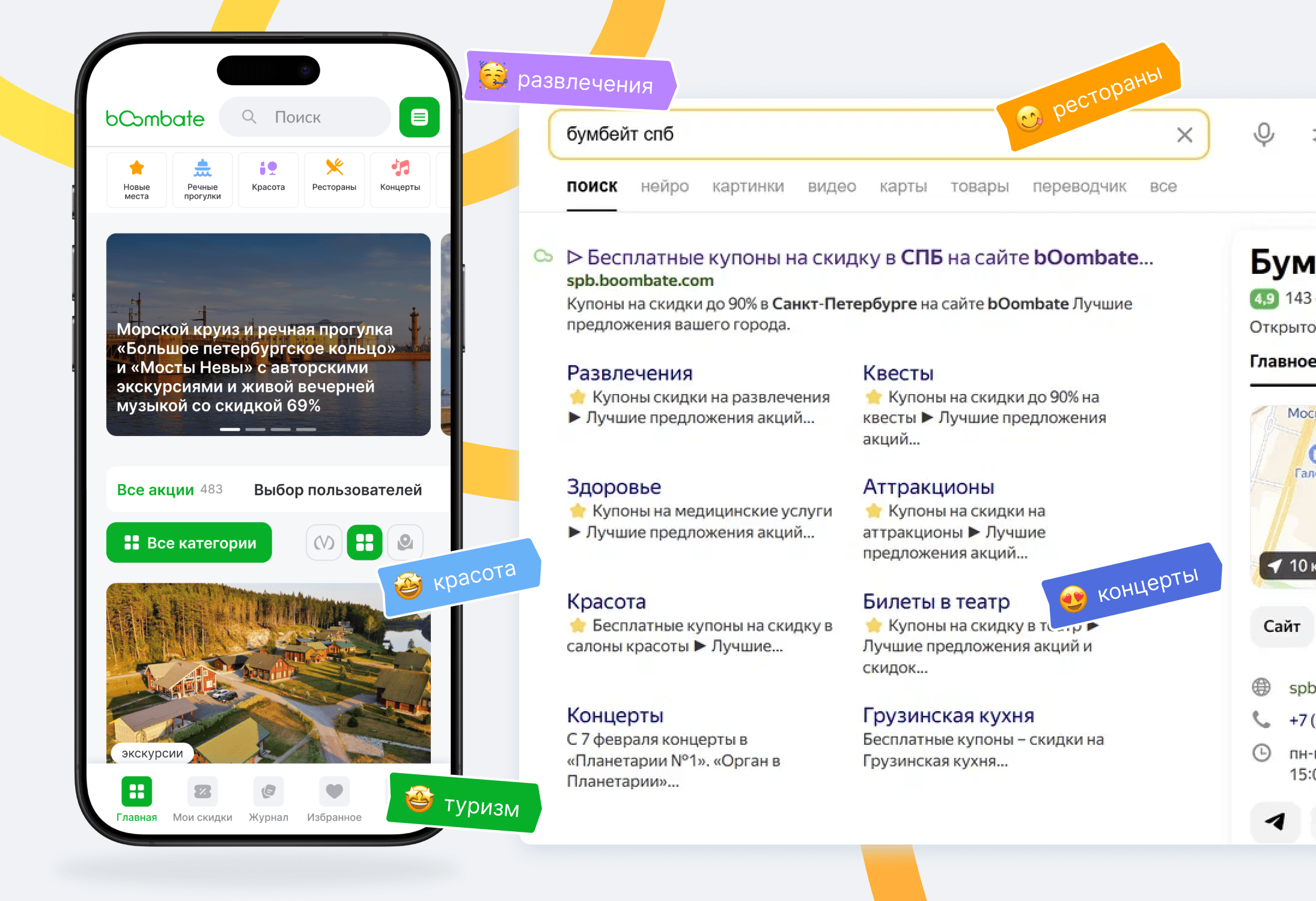Select the переводчик tab
Viewport: 1316px width, 901px height.
point(1079,187)
